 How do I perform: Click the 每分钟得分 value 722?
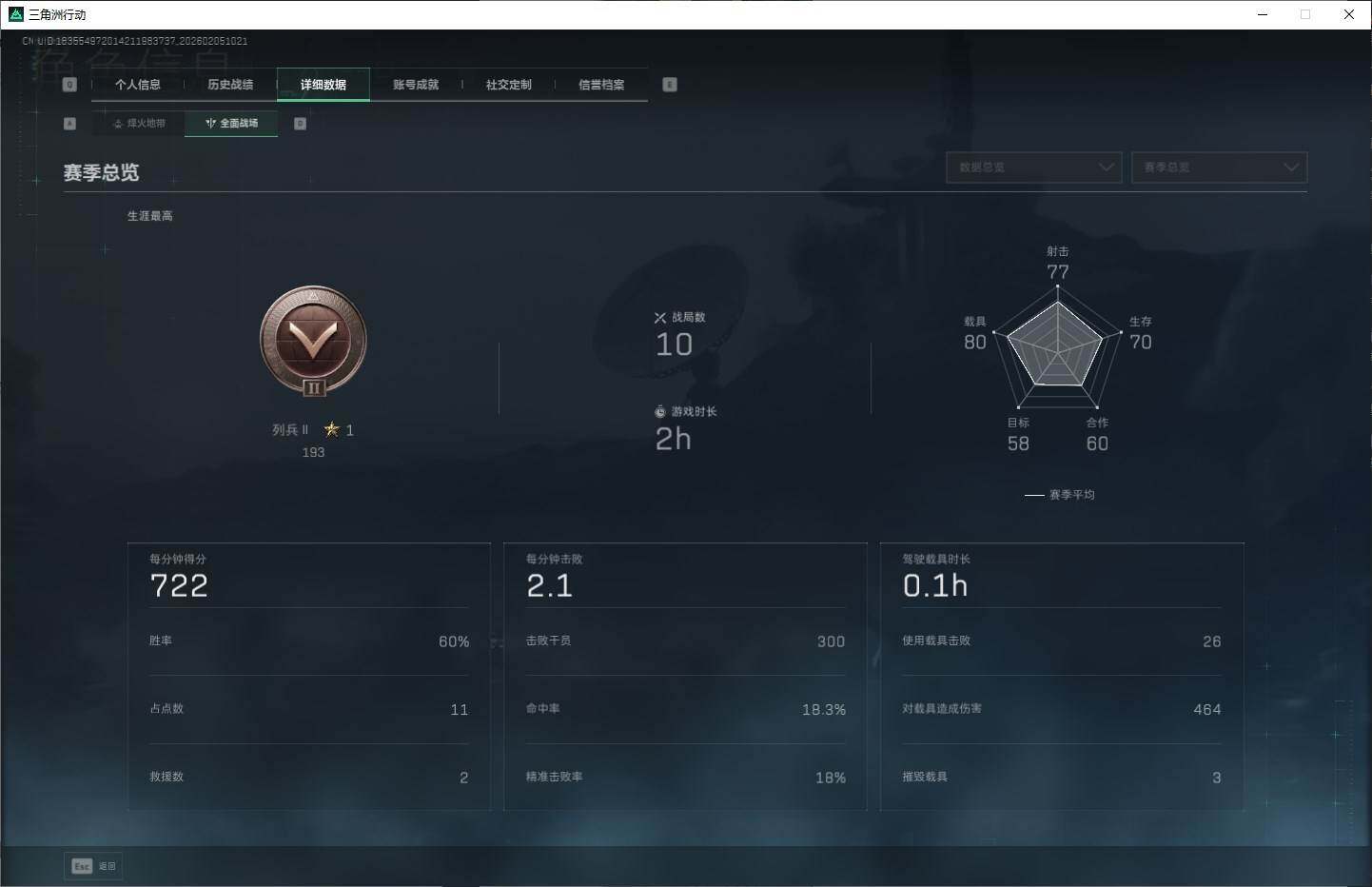tap(179, 586)
